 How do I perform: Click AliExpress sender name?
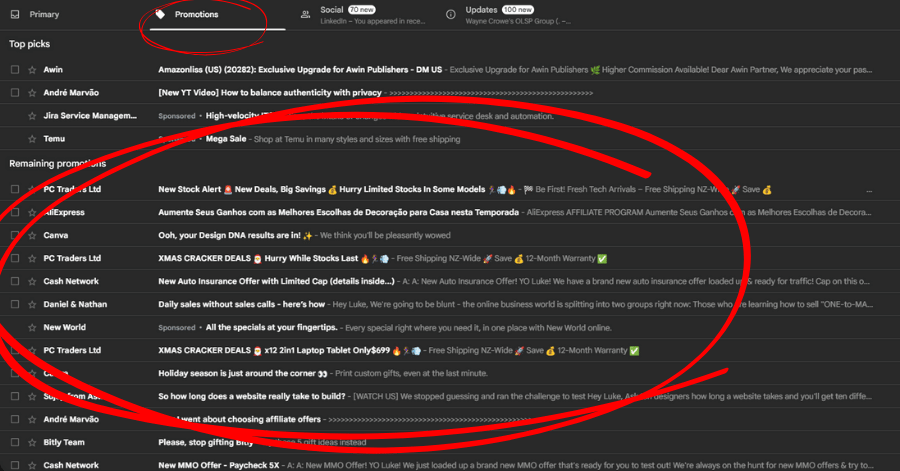[64, 212]
